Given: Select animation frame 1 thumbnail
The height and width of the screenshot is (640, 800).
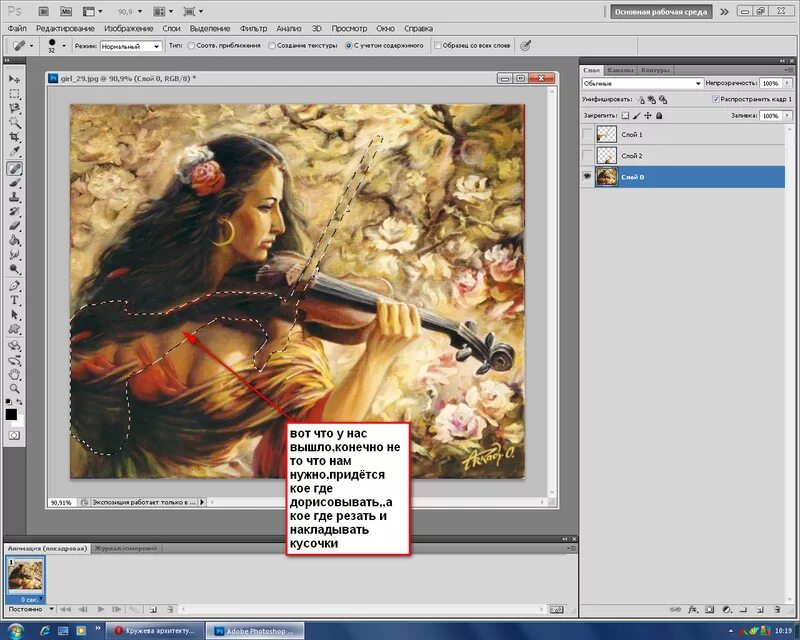Looking at the screenshot, I should pyautogui.click(x=26, y=575).
